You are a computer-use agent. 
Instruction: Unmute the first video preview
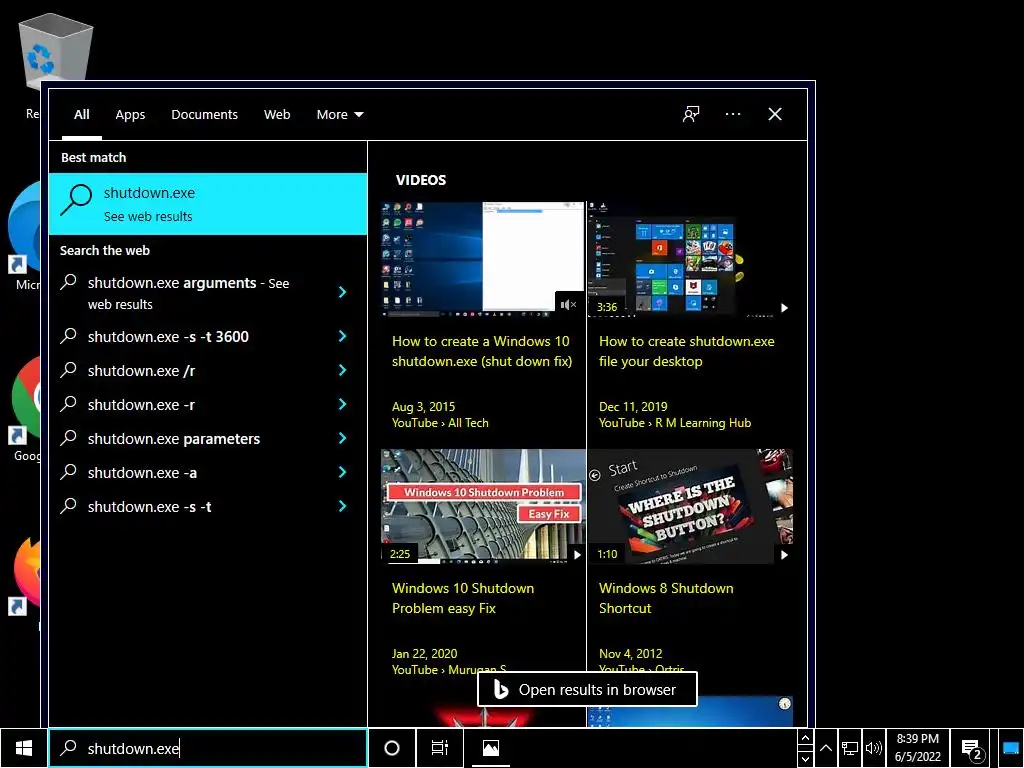point(568,304)
